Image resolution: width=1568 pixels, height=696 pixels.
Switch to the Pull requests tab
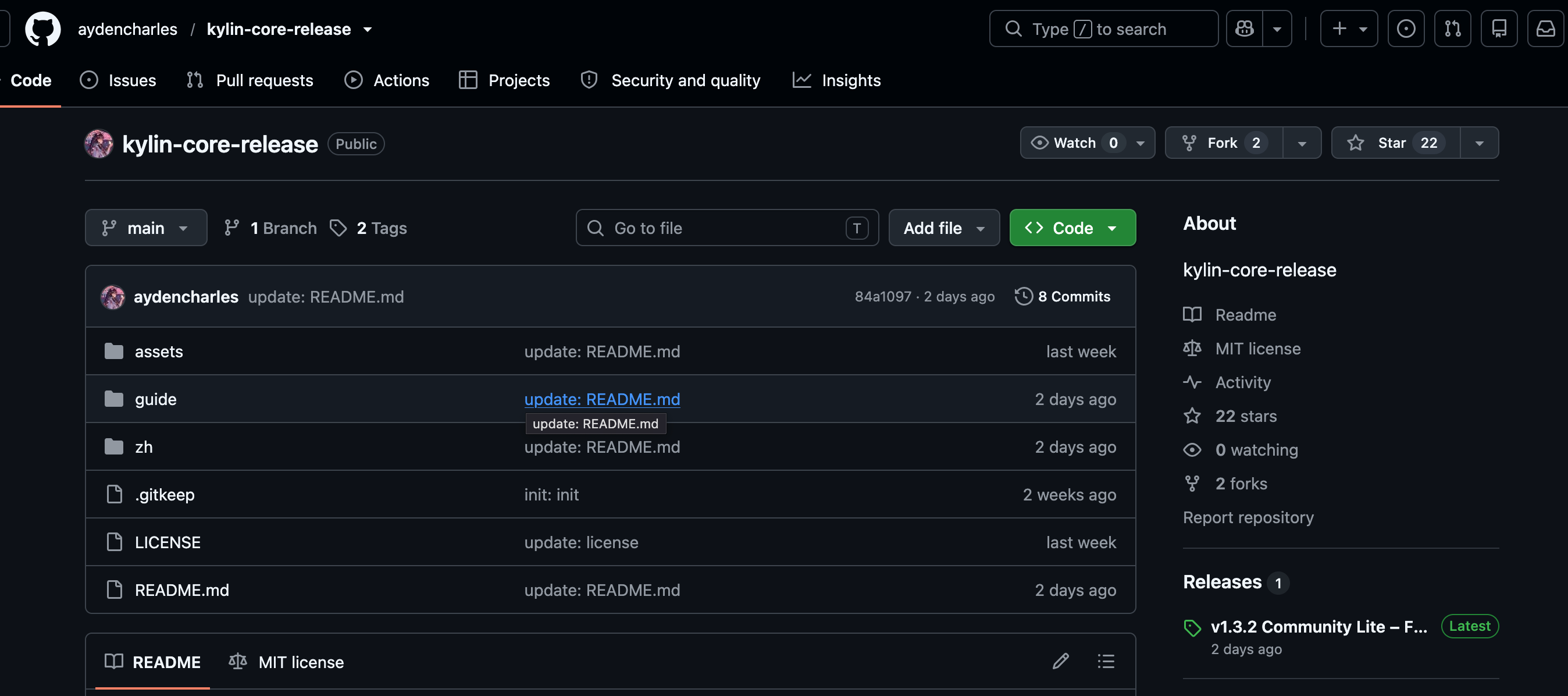click(250, 80)
